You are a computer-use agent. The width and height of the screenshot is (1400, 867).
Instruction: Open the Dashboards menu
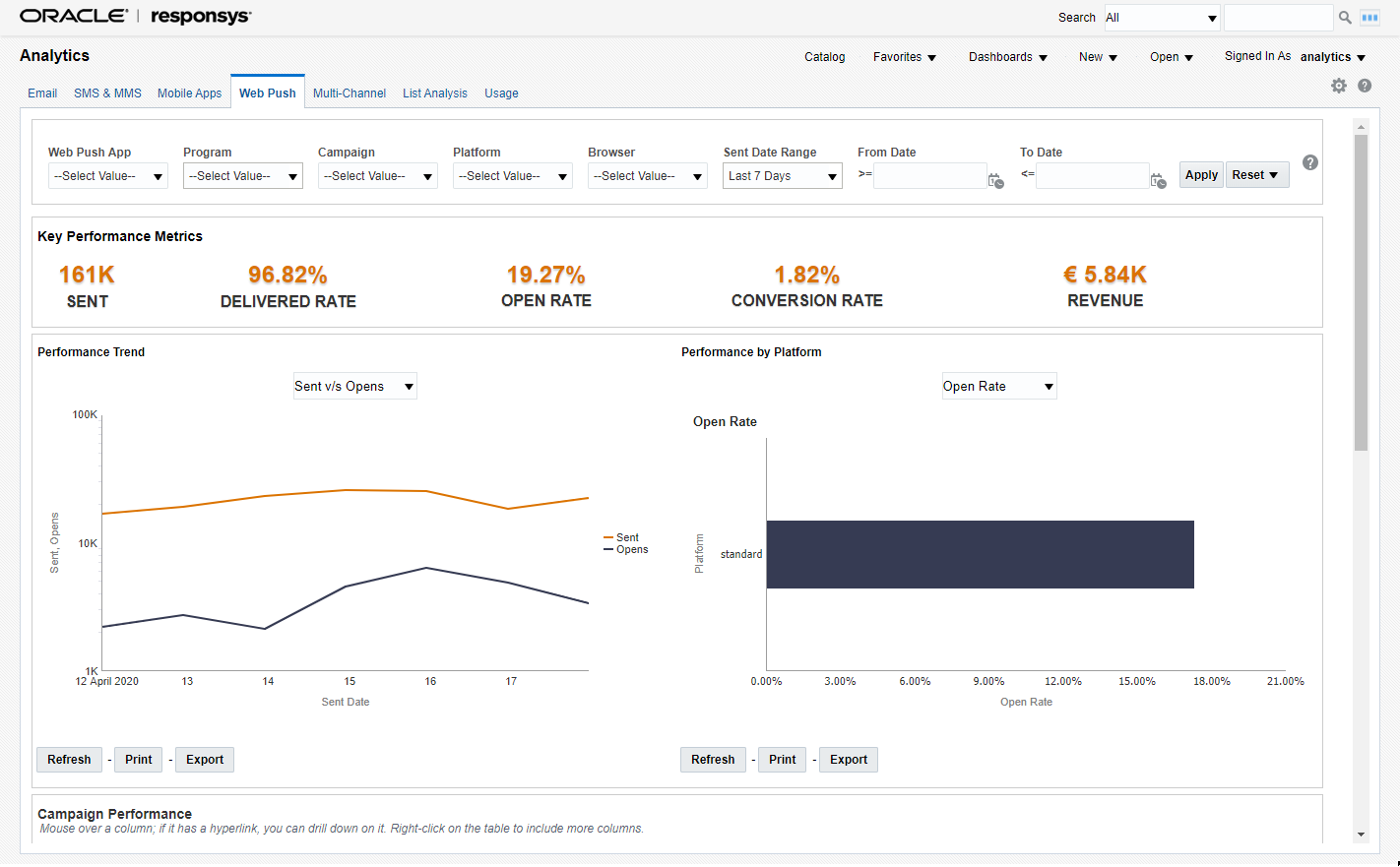pos(1007,57)
